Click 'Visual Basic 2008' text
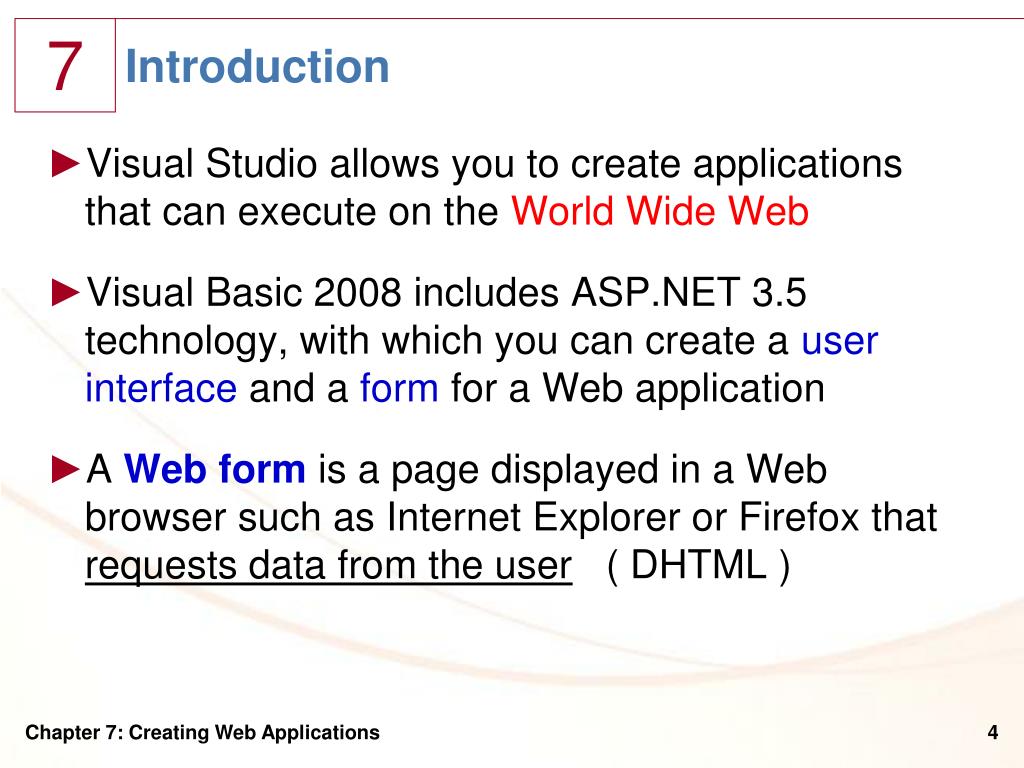The image size is (1024, 768). 244,292
